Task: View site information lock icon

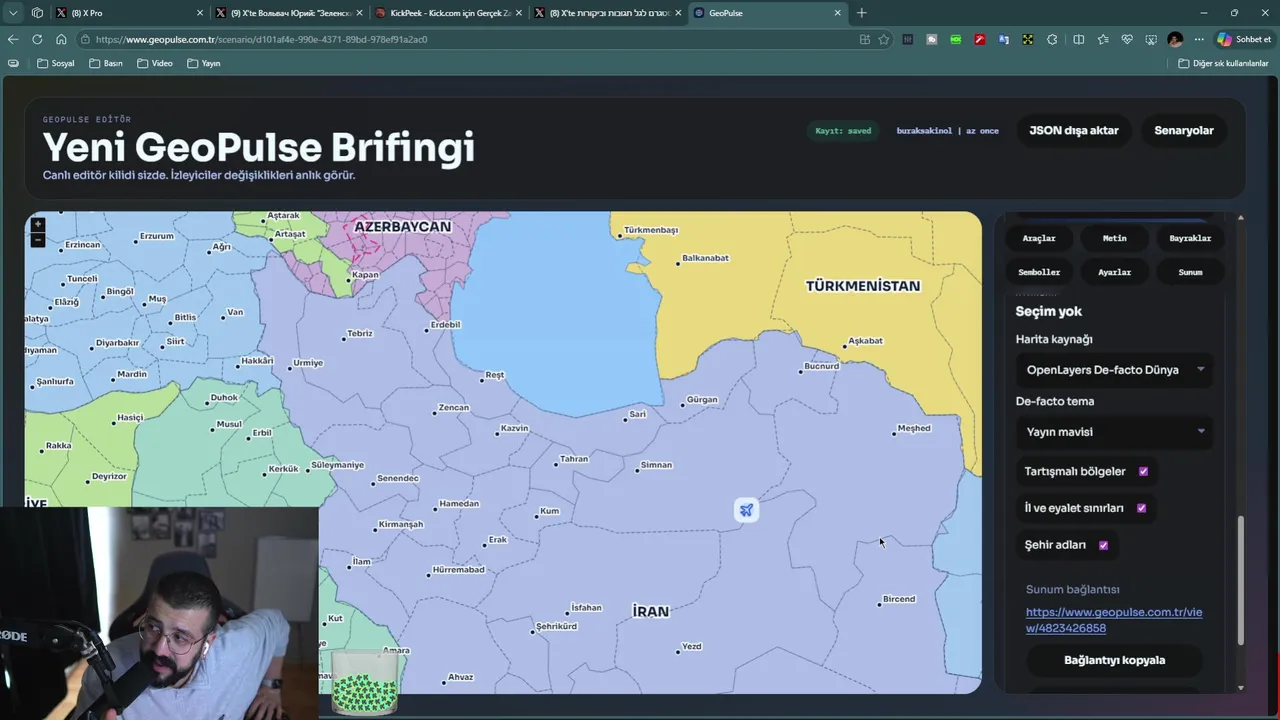Action: 87,39
